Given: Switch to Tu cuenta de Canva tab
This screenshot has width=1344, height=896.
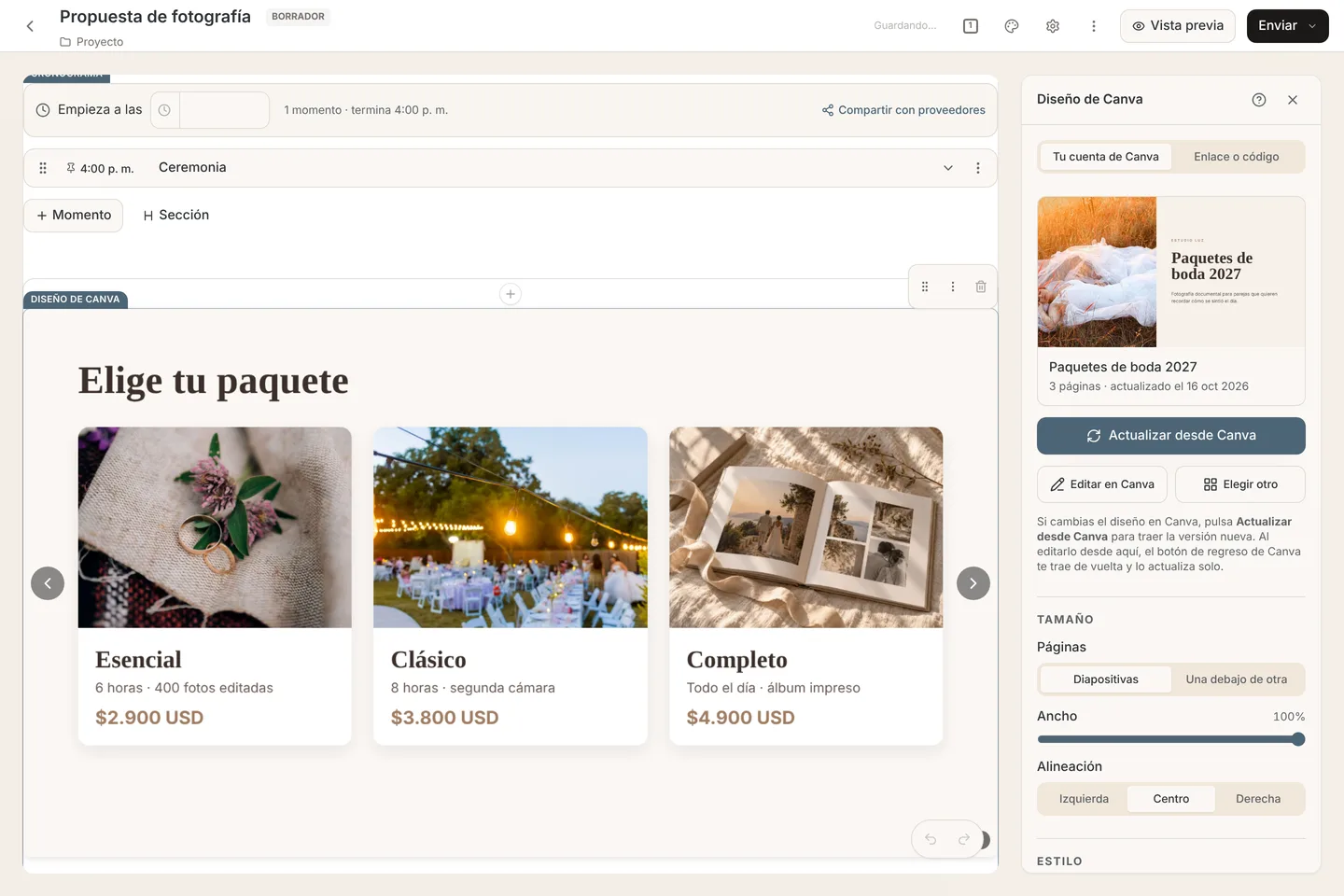Looking at the screenshot, I should tap(1106, 157).
